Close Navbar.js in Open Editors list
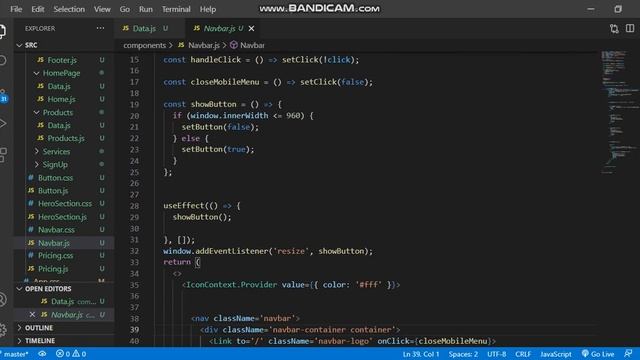640x360 pixels. click(x=32, y=314)
